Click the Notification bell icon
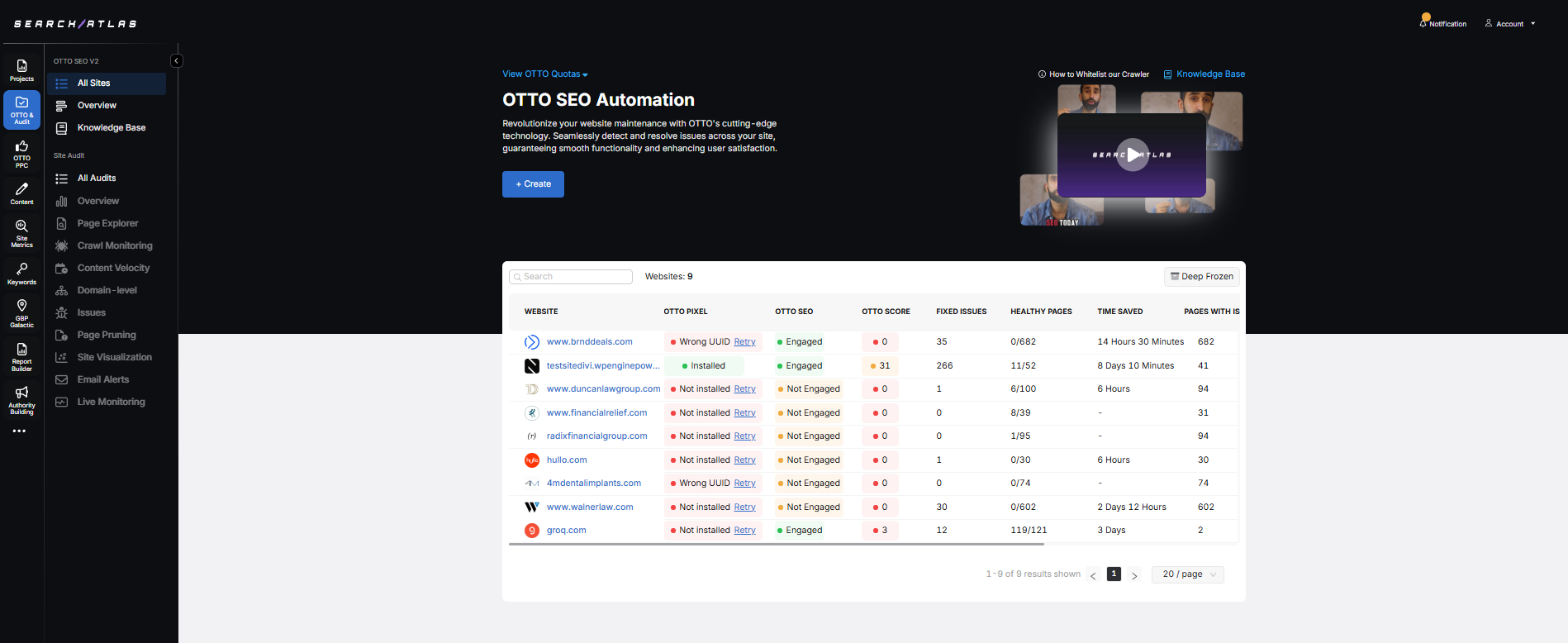The height and width of the screenshot is (643, 1568). 1423,22
